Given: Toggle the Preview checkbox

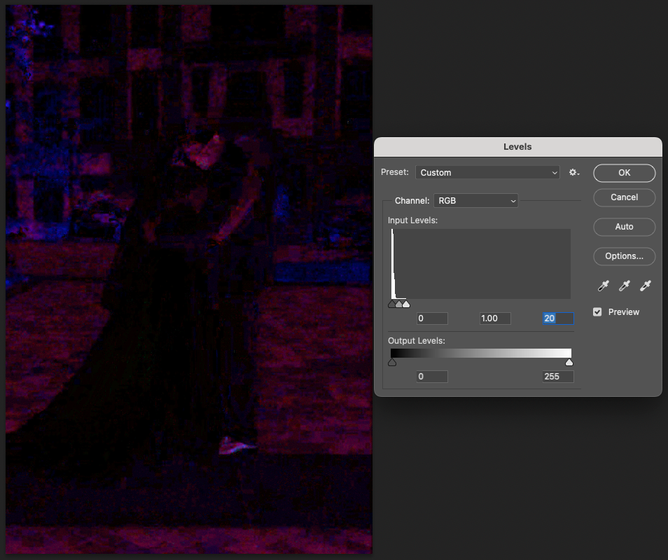Looking at the screenshot, I should tap(597, 312).
